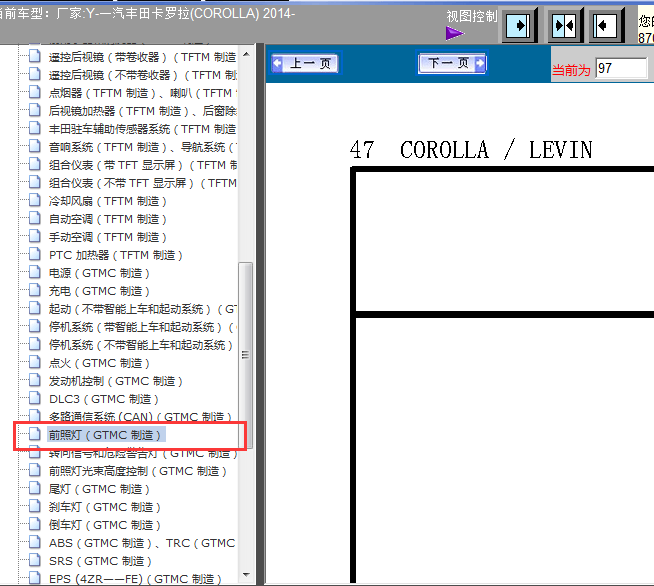654x586 pixels.
Task: Click document icon beside DLC3
Action: coord(35,398)
